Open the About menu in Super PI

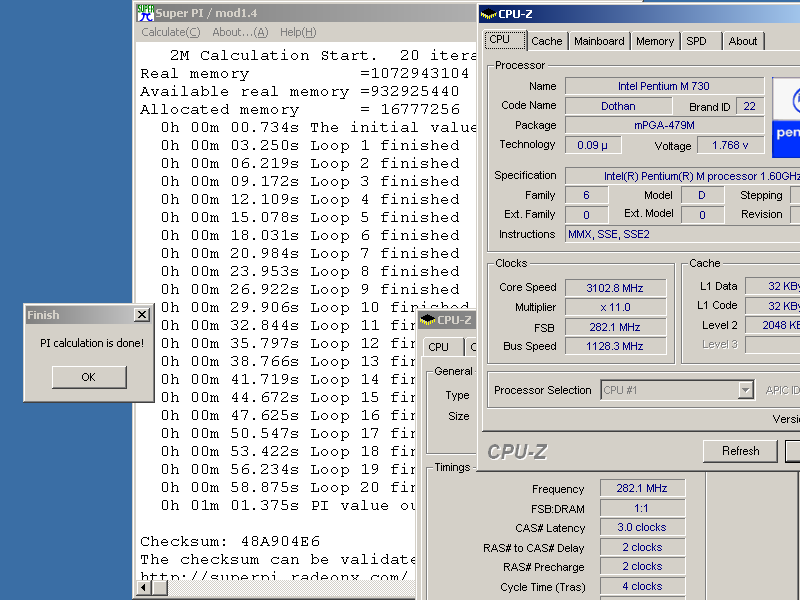point(240,32)
